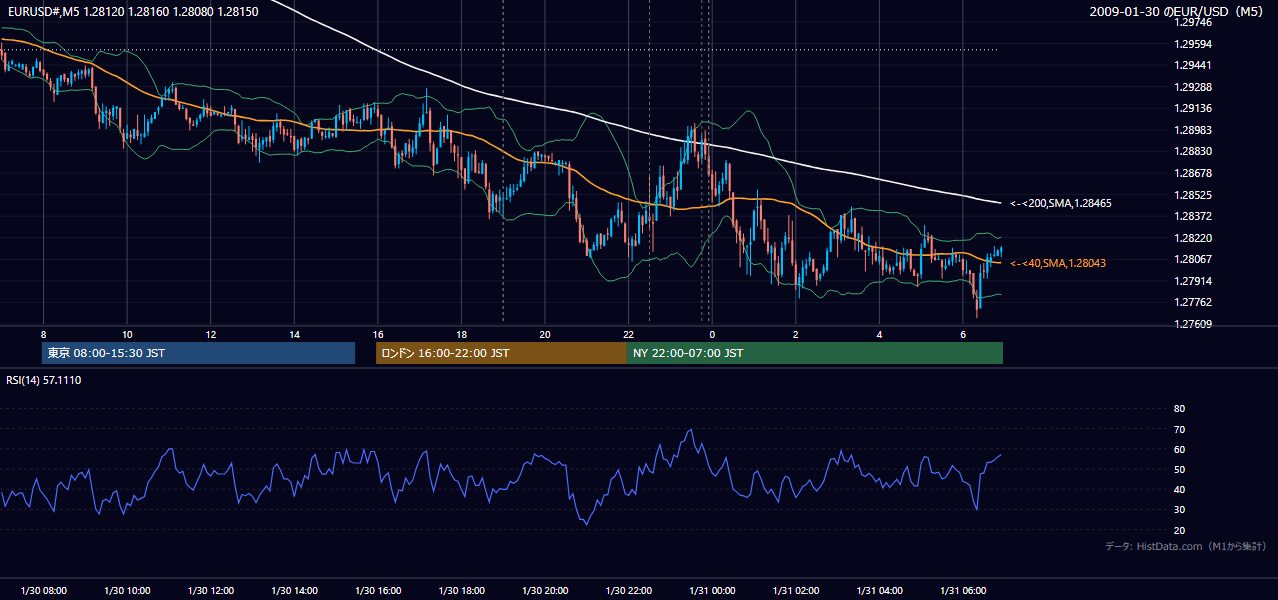The height and width of the screenshot is (600, 1278).
Task: Click price level 1.27609 on the axis
Action: click(x=1194, y=324)
